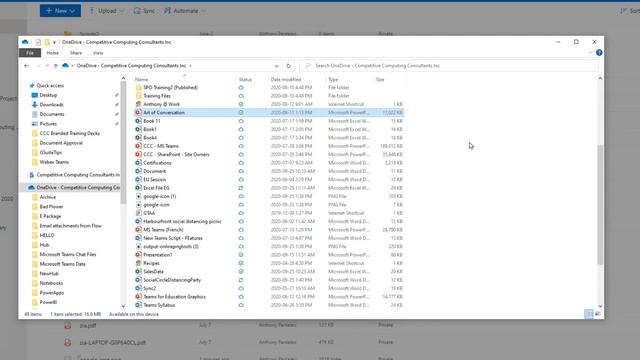Select Harbourfront social distancing picnic file
640x360 pixels.
[x=182, y=221]
